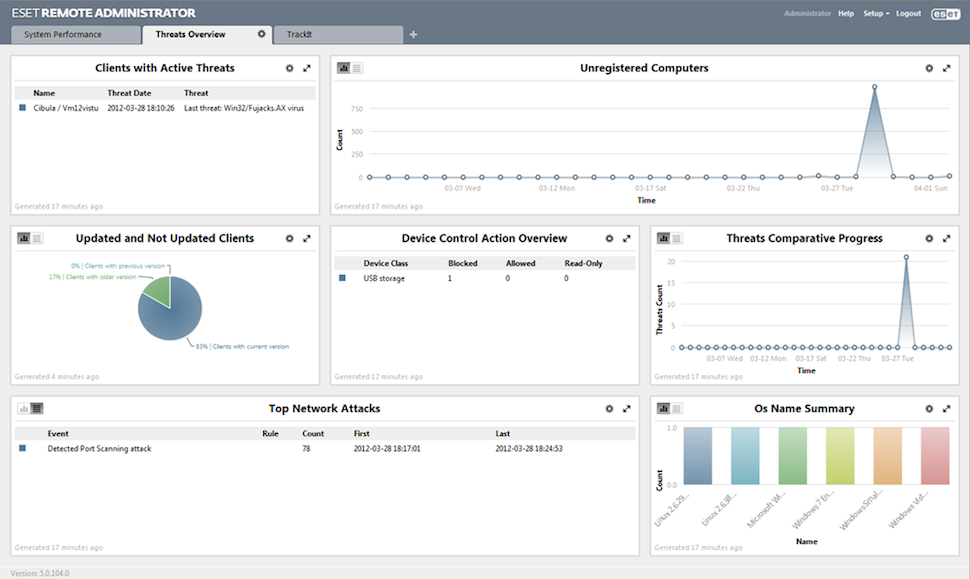Click the yellow-green Windows 7 En... bar
The image size is (970, 579).
pos(840,456)
